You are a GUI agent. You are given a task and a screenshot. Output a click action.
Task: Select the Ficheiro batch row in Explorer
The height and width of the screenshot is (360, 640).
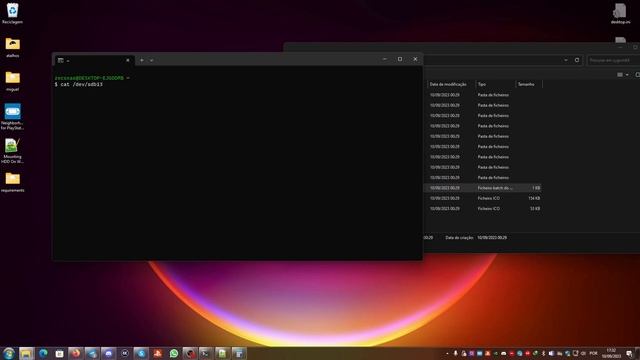pos(483,188)
